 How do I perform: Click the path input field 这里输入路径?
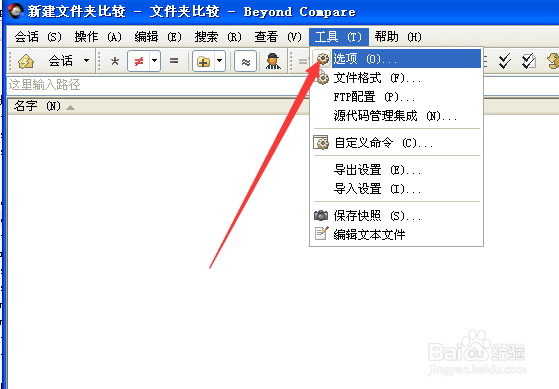pyautogui.click(x=159, y=85)
